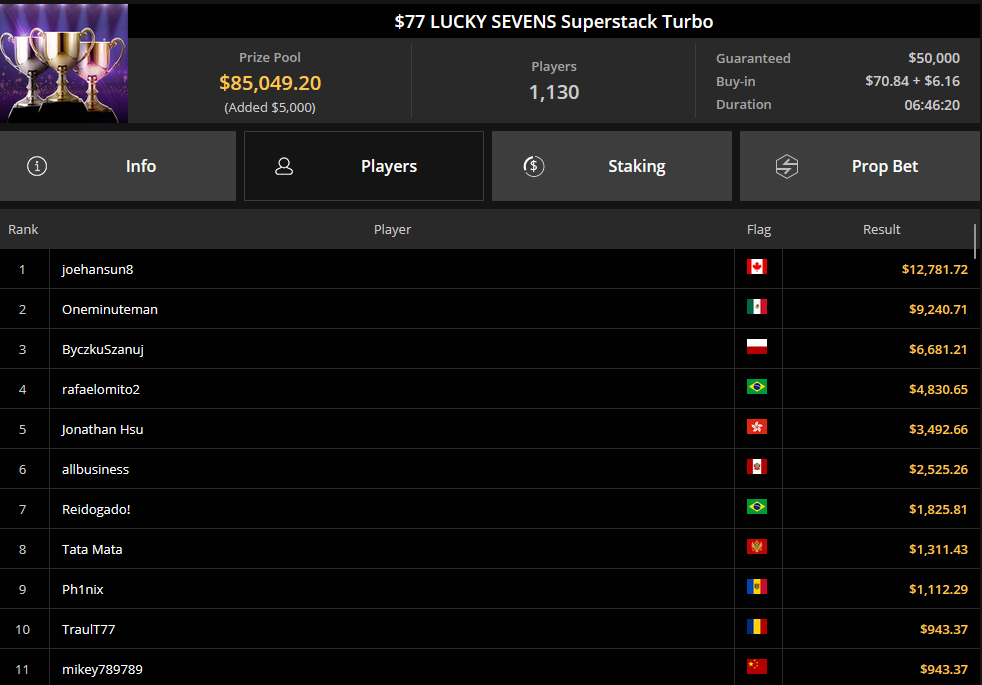Open the Prop Bet tab
The width and height of the screenshot is (982, 685).
[x=860, y=166]
